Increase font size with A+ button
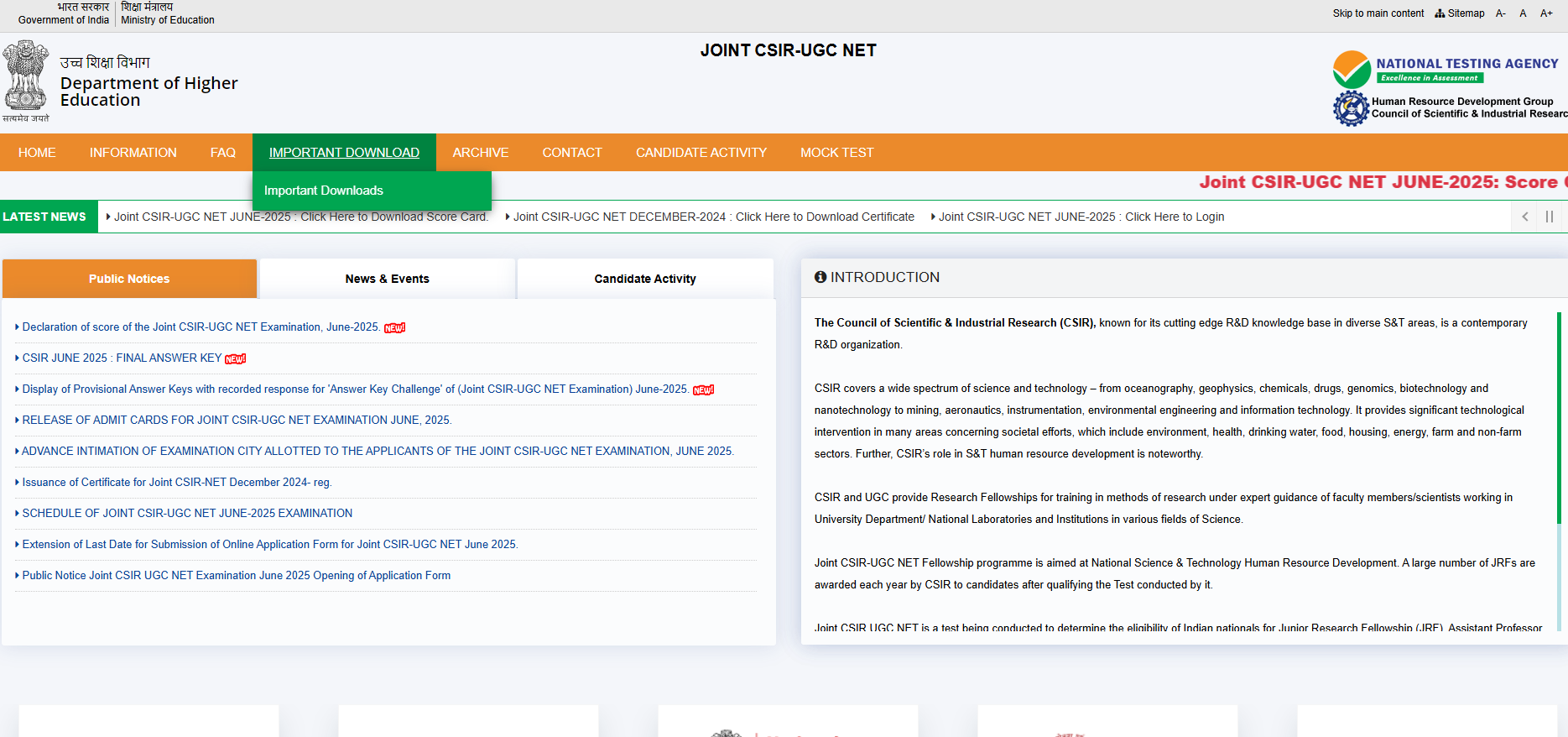Image resolution: width=1568 pixels, height=737 pixels. (1546, 13)
